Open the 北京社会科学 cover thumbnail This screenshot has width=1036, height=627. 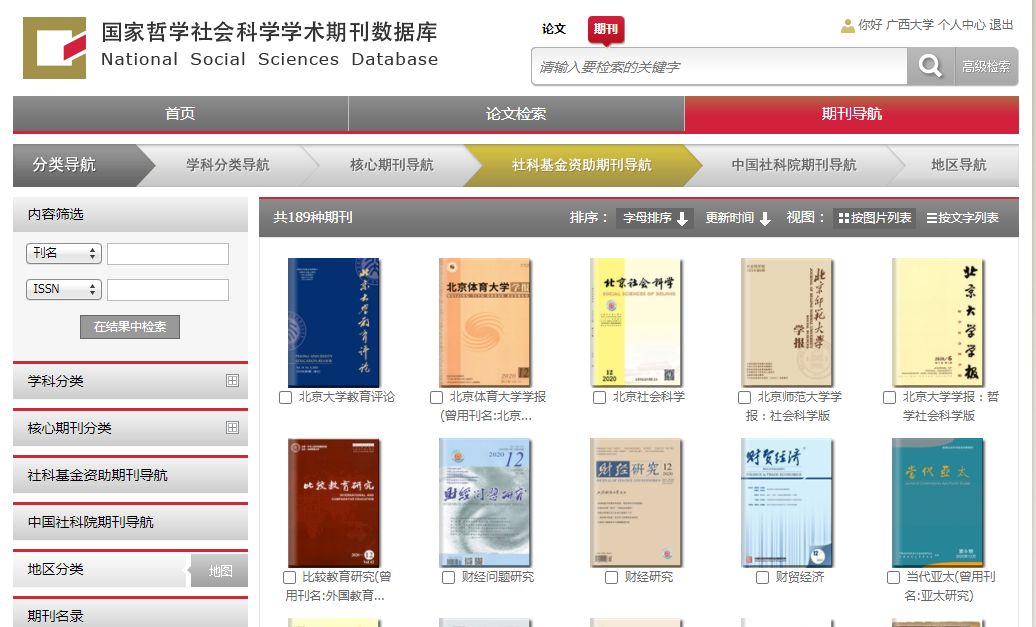[636, 322]
